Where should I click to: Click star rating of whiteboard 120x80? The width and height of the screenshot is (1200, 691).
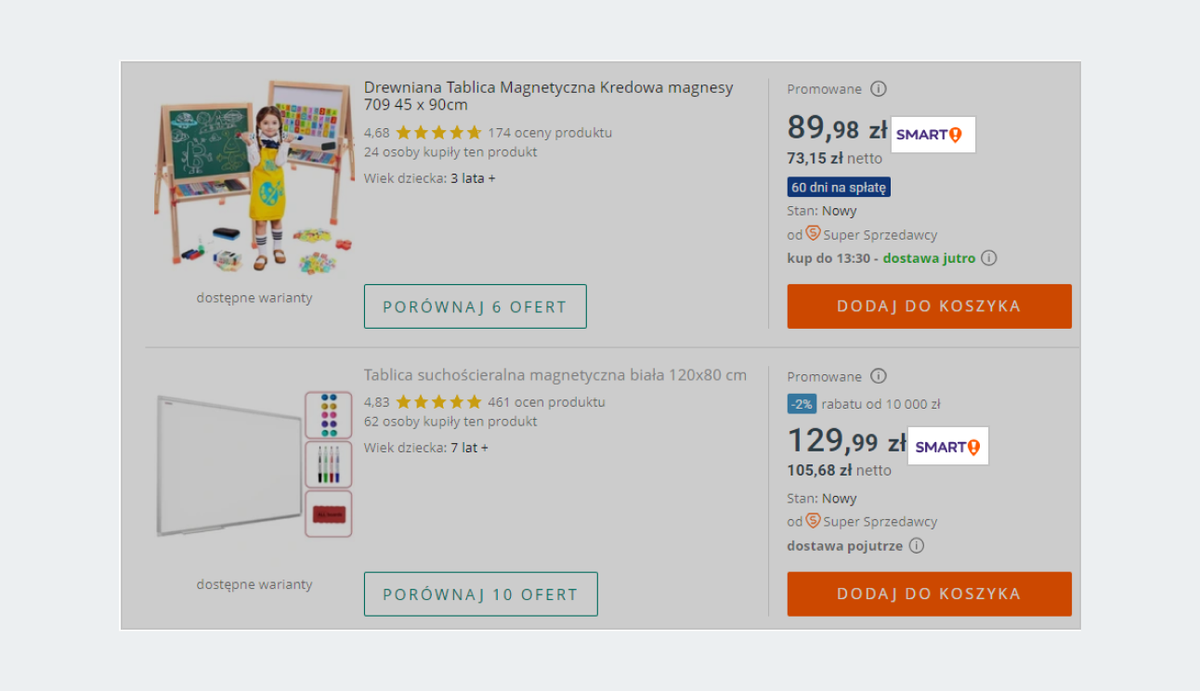pyautogui.click(x=438, y=402)
